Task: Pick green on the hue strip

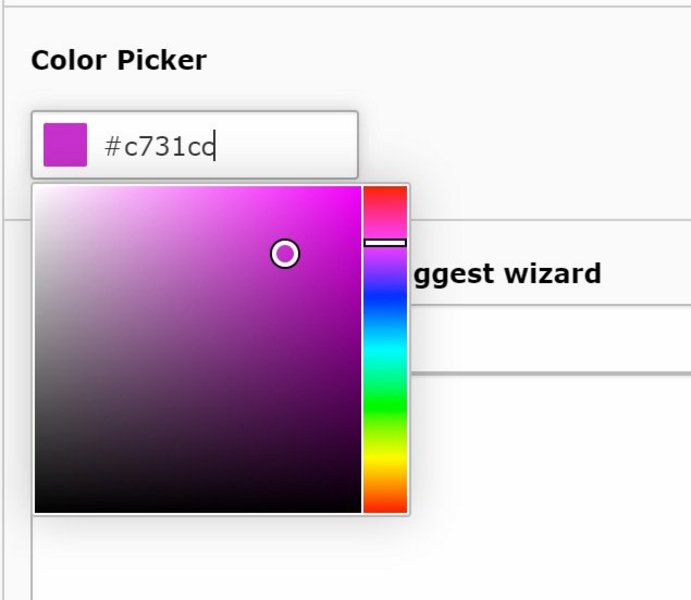Action: [385, 398]
